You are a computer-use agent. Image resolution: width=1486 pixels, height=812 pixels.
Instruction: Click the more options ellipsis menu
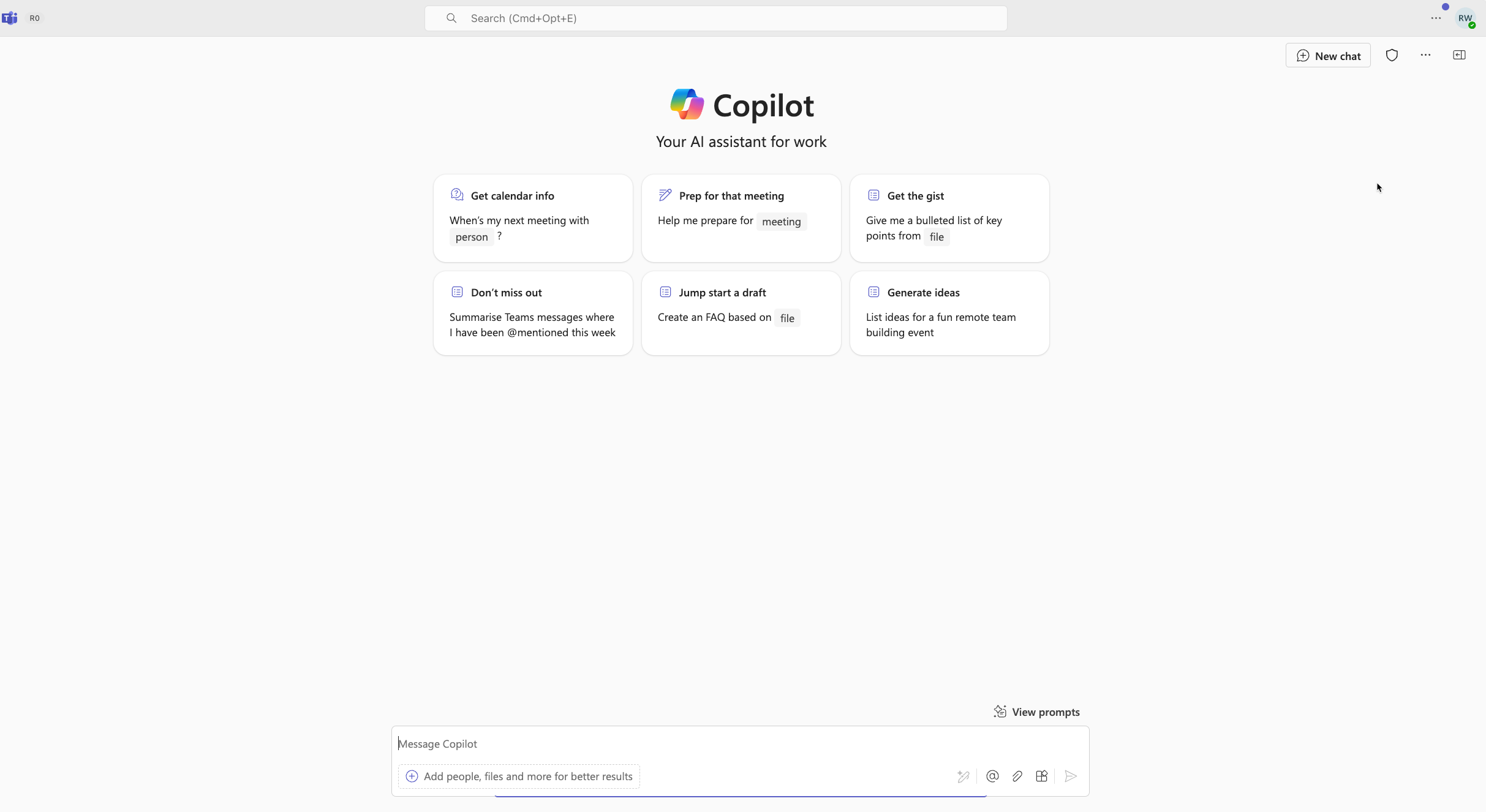pyautogui.click(x=1426, y=55)
